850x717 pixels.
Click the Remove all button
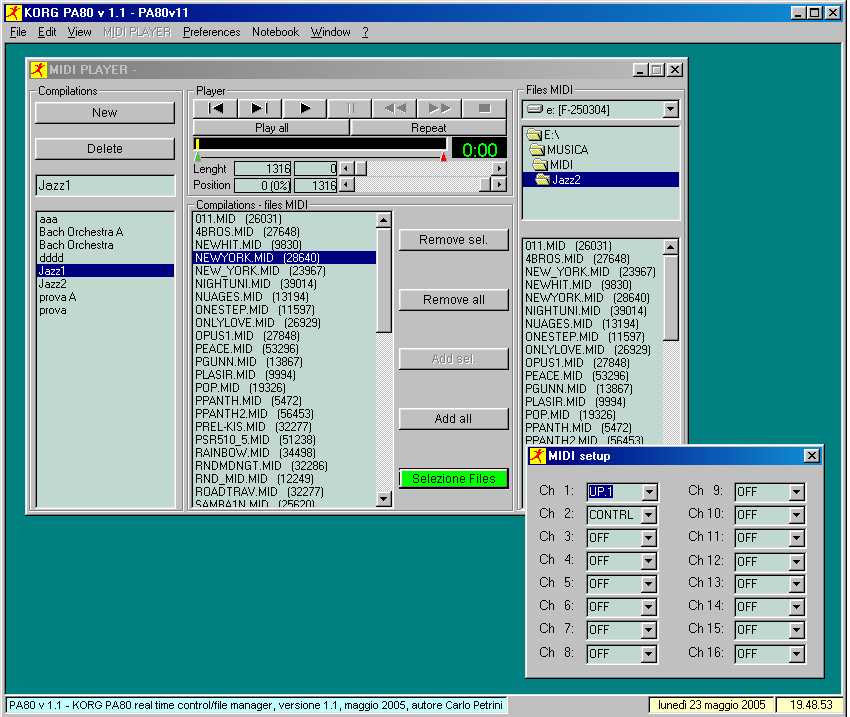click(454, 300)
